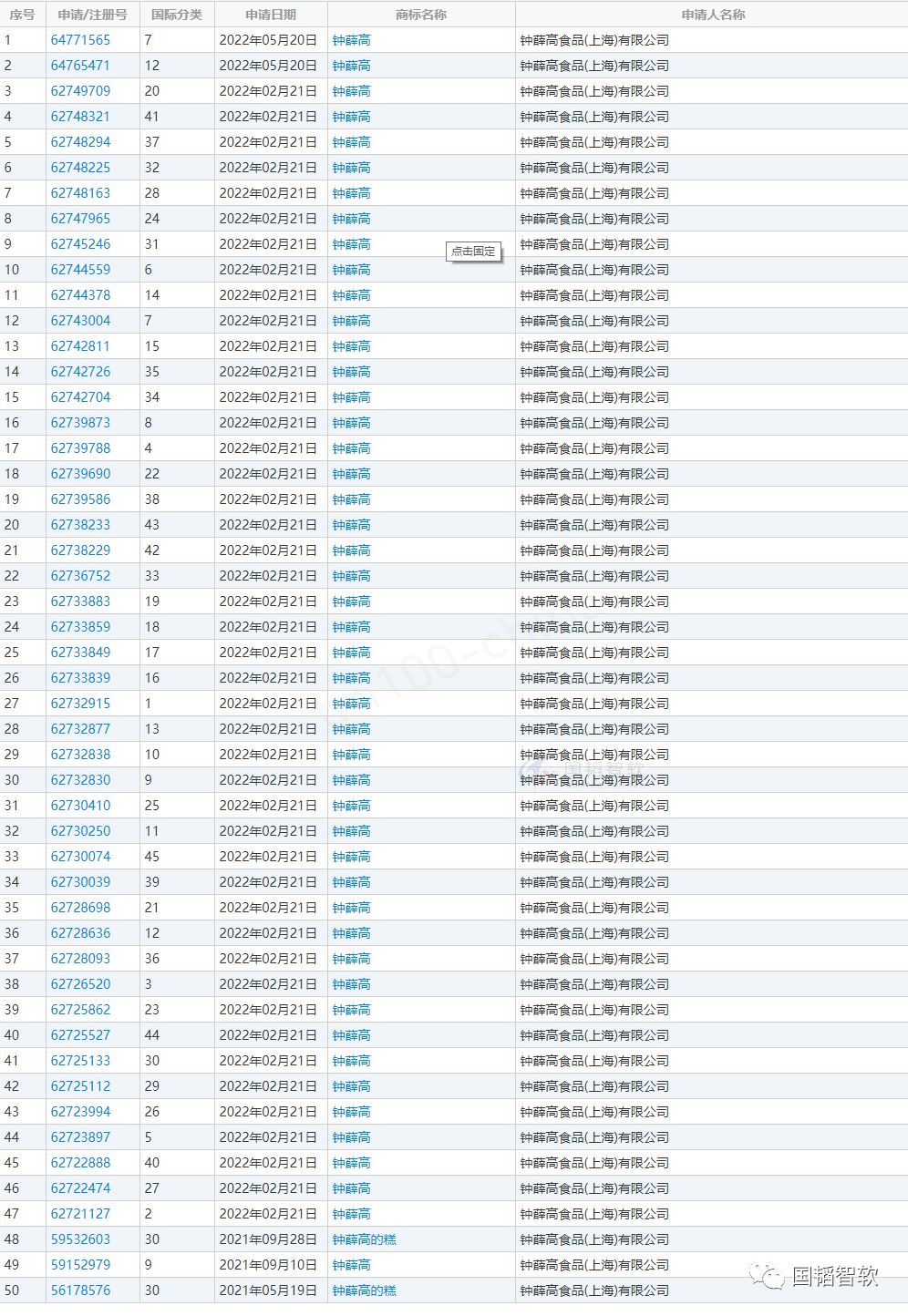This screenshot has width=908, height=1316.
Task: Click the 序号 column header
Action: 23,15
